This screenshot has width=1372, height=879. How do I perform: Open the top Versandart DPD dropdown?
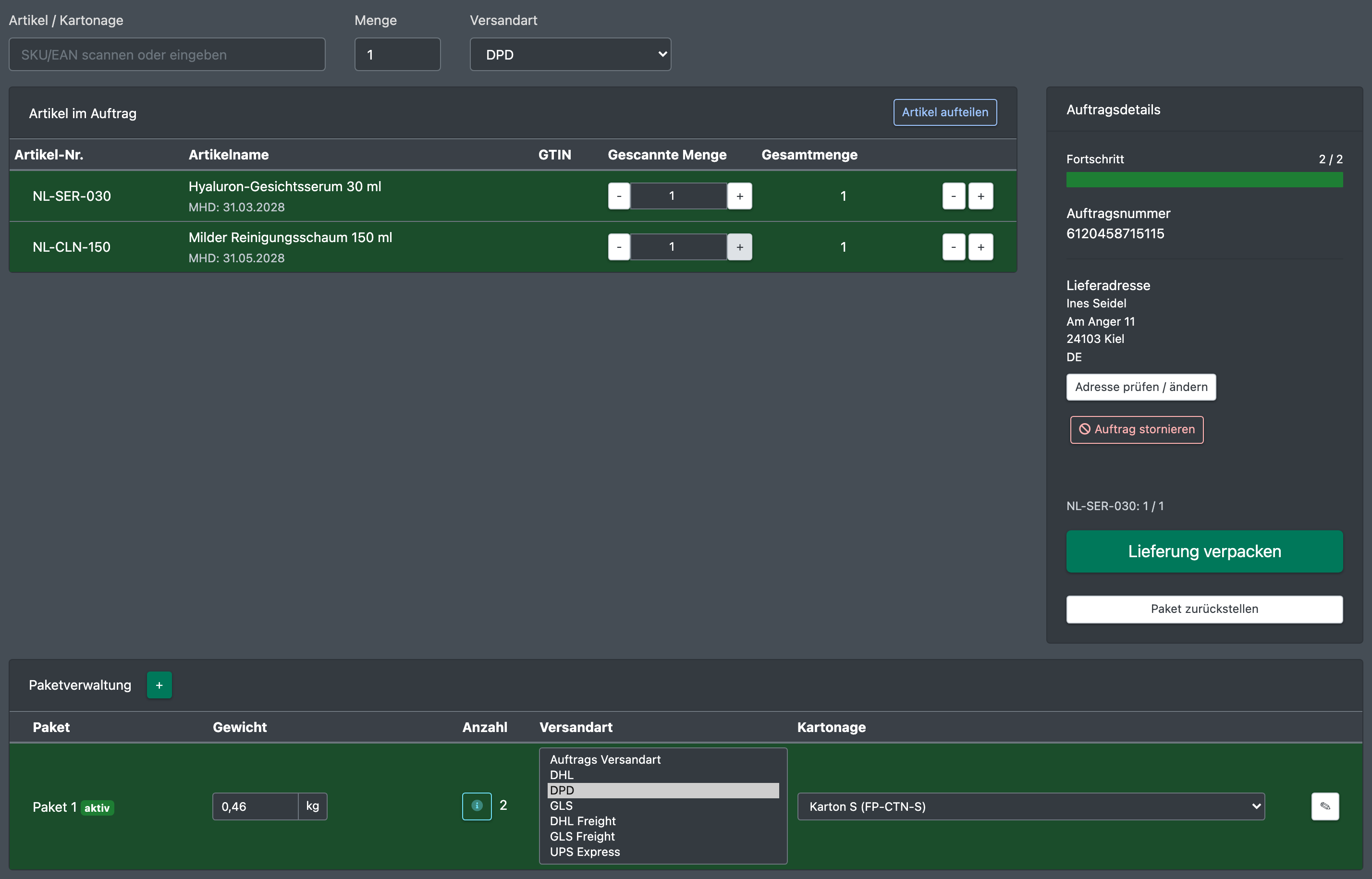click(570, 54)
